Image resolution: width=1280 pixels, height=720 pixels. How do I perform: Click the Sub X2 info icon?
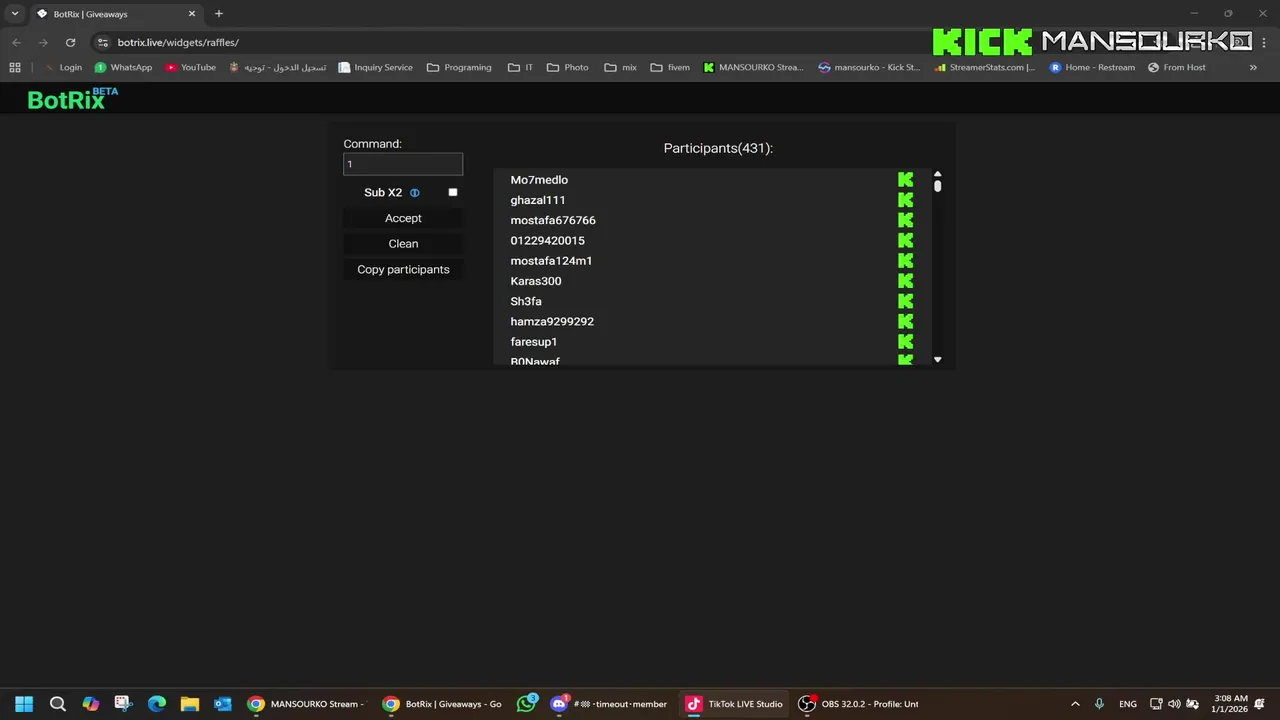[415, 193]
